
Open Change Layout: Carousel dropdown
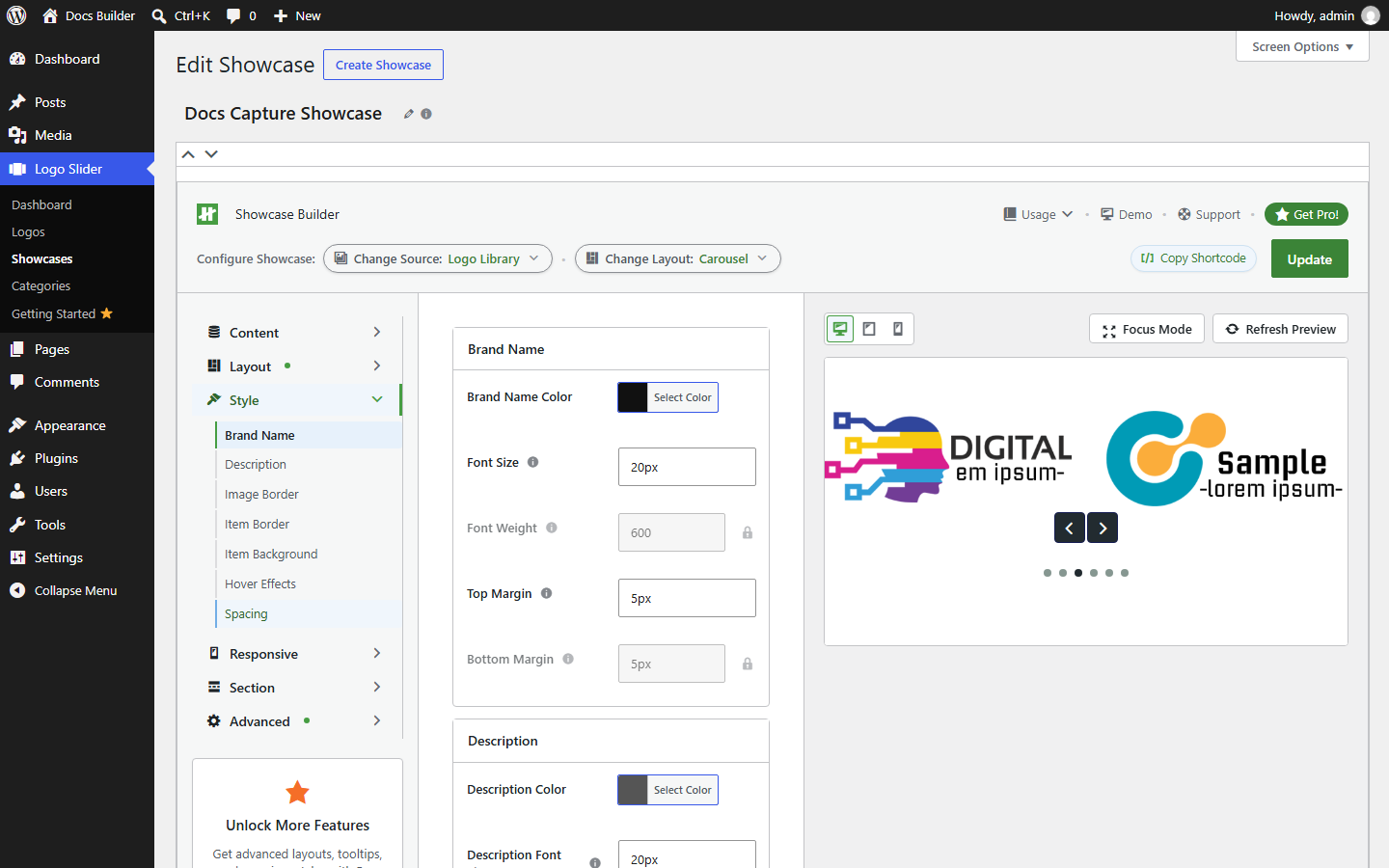coord(678,258)
